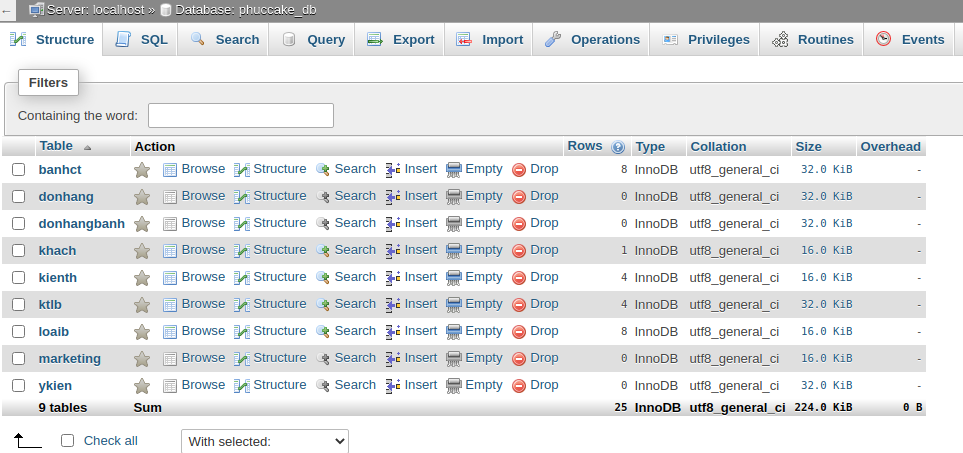Viewport: 963px width, 453px height.
Task: Open the Privileges tab
Action: tap(705, 40)
